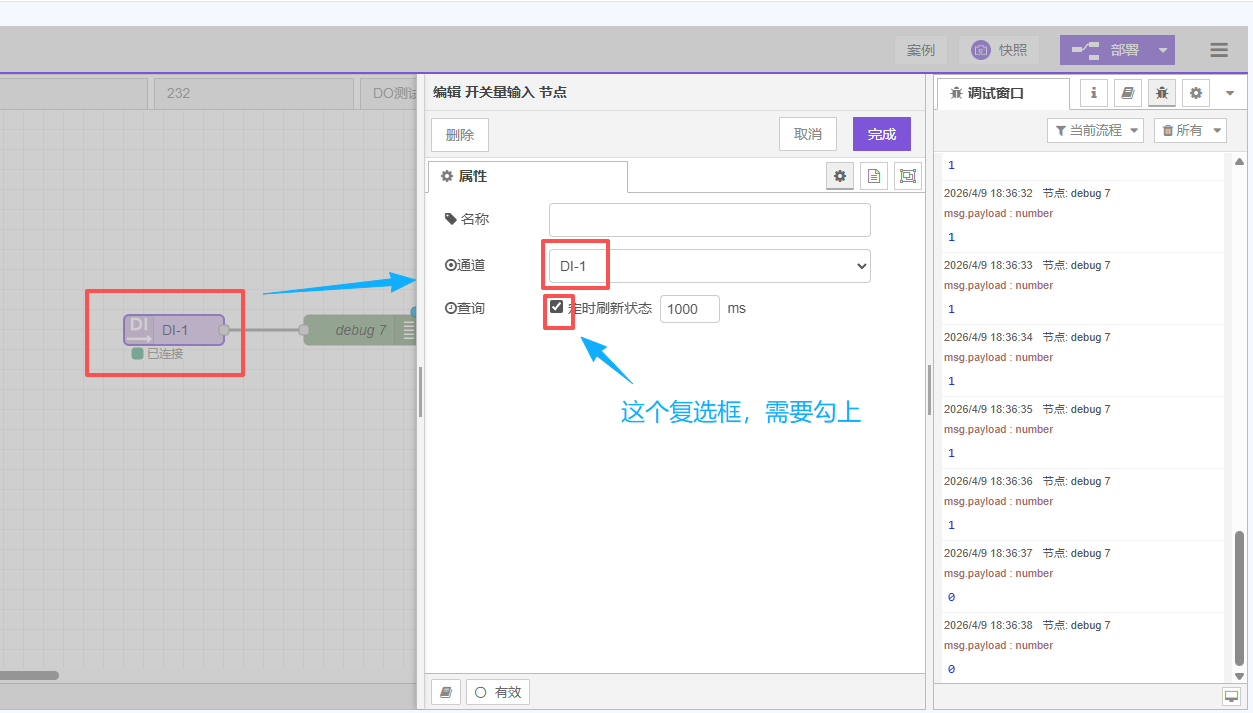The height and width of the screenshot is (713, 1253).
Task: Expand the DI-1 channel dropdown
Action: pyautogui.click(x=709, y=266)
